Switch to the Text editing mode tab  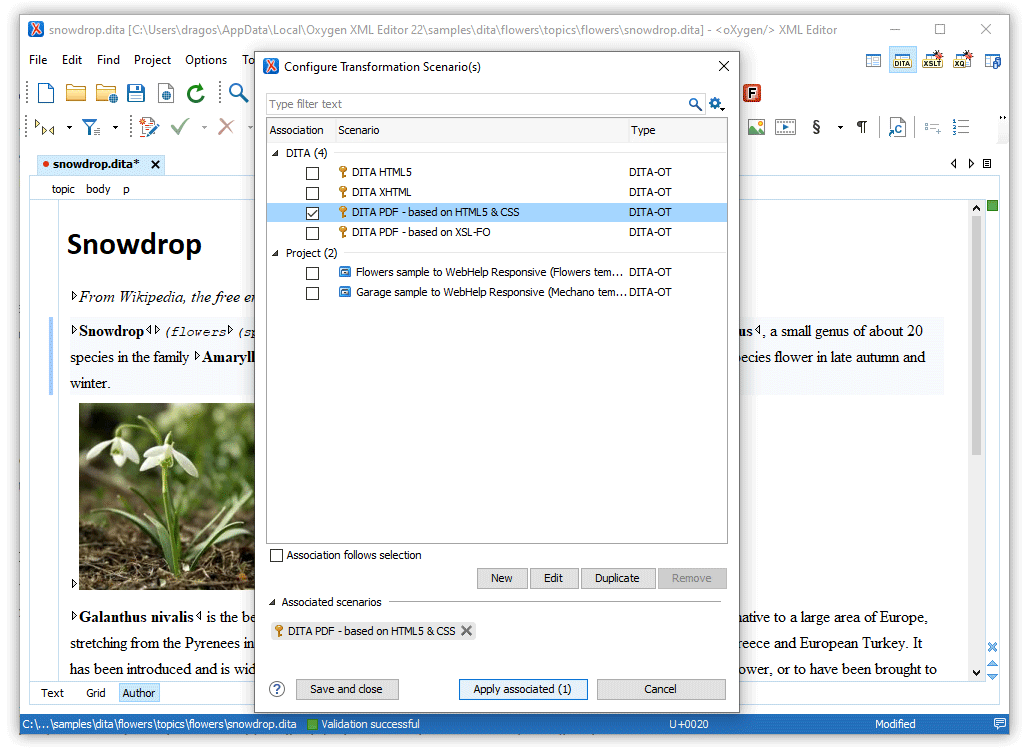coord(53,693)
